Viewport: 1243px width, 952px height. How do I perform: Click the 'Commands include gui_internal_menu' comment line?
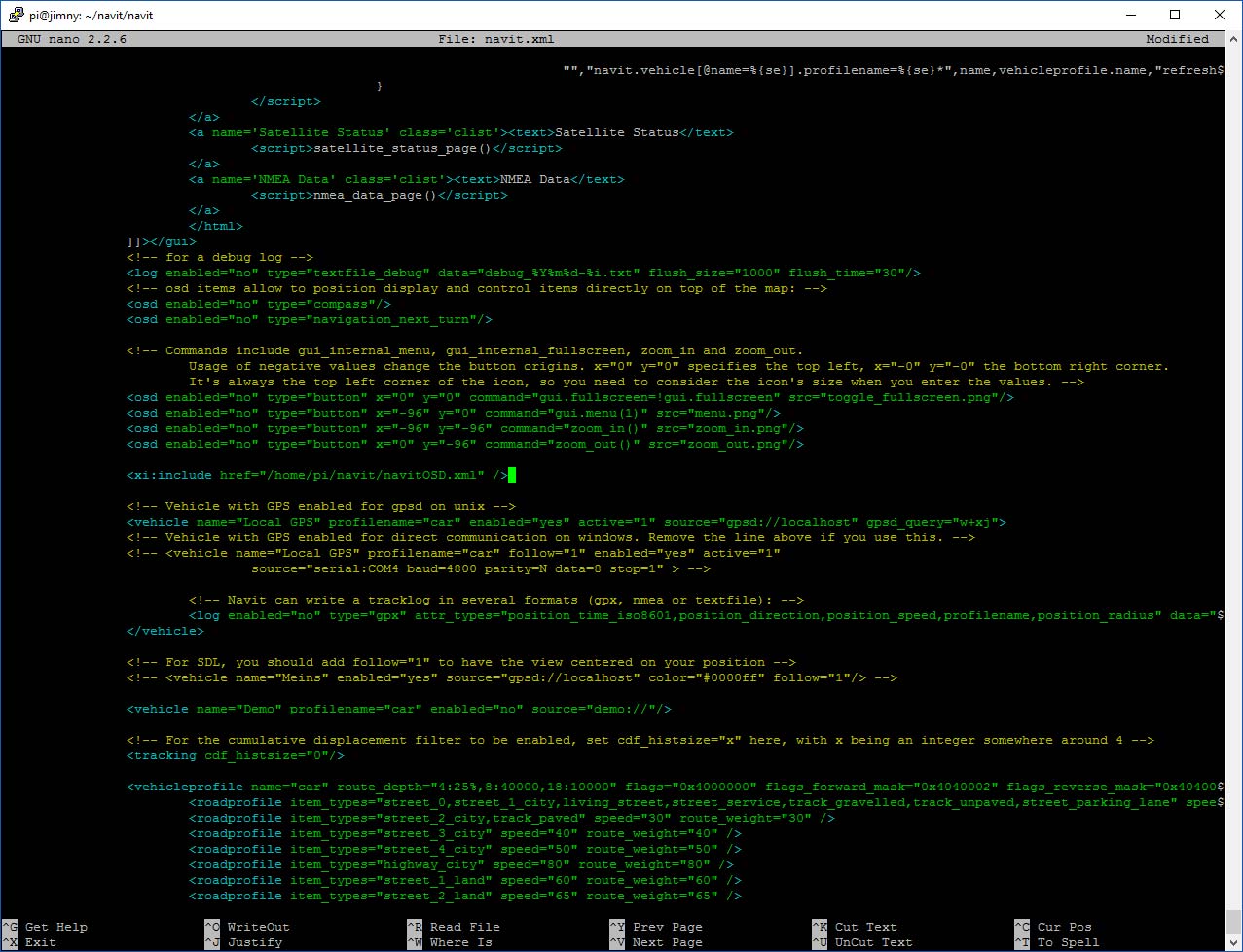(465, 350)
